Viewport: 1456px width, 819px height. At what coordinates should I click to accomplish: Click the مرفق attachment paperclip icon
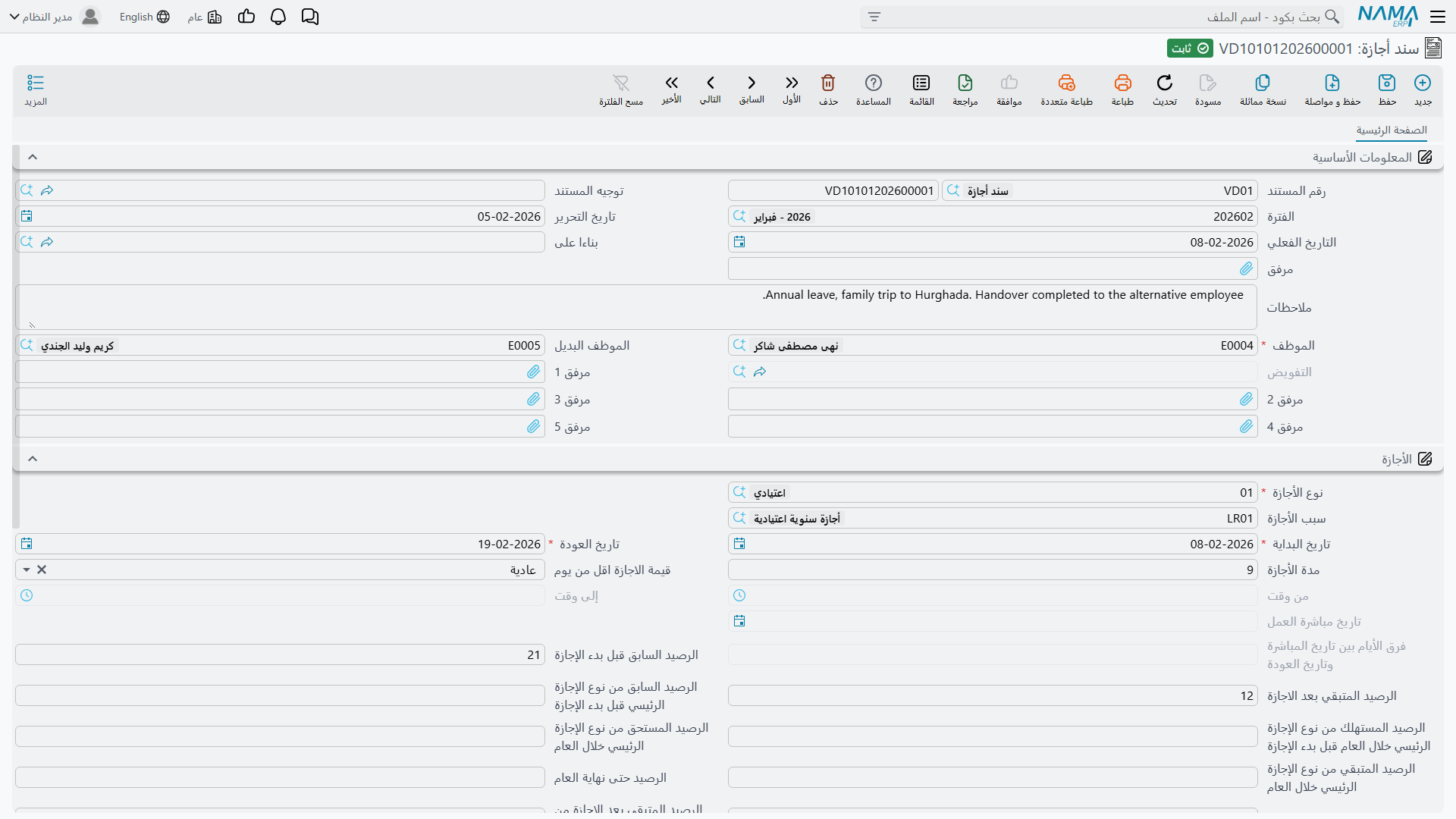click(1246, 268)
